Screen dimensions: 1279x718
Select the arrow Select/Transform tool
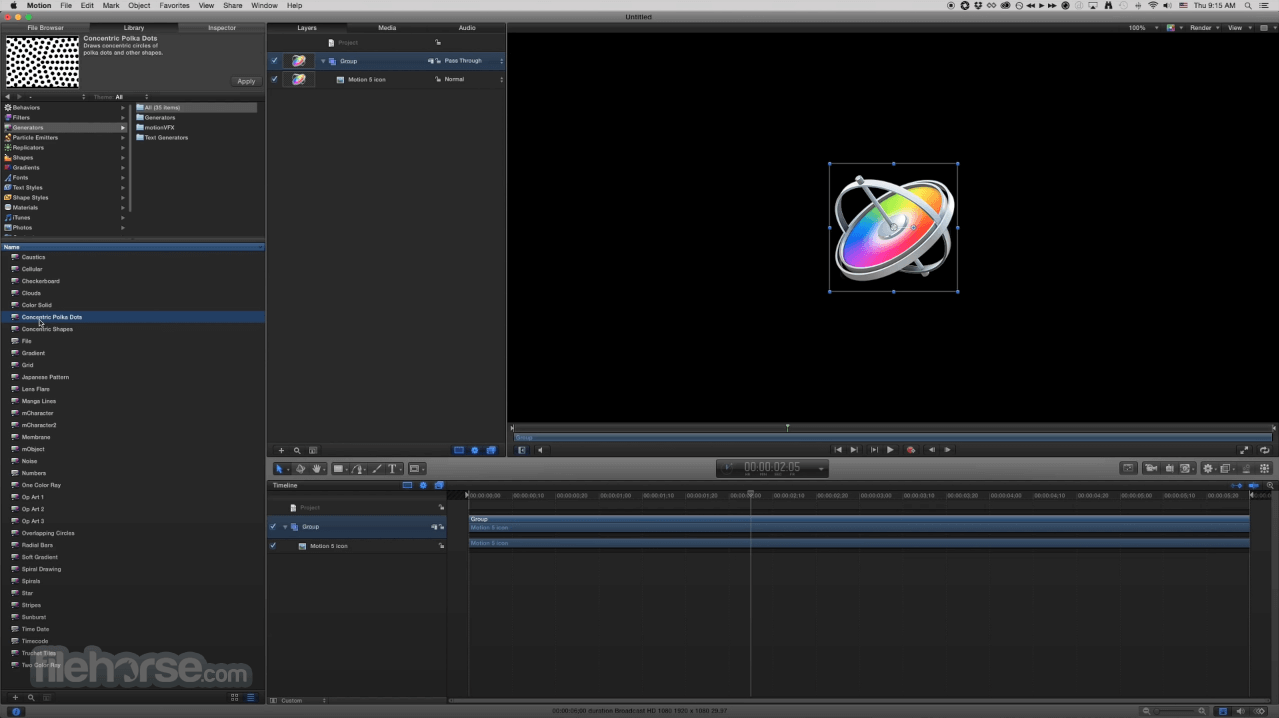coord(279,468)
